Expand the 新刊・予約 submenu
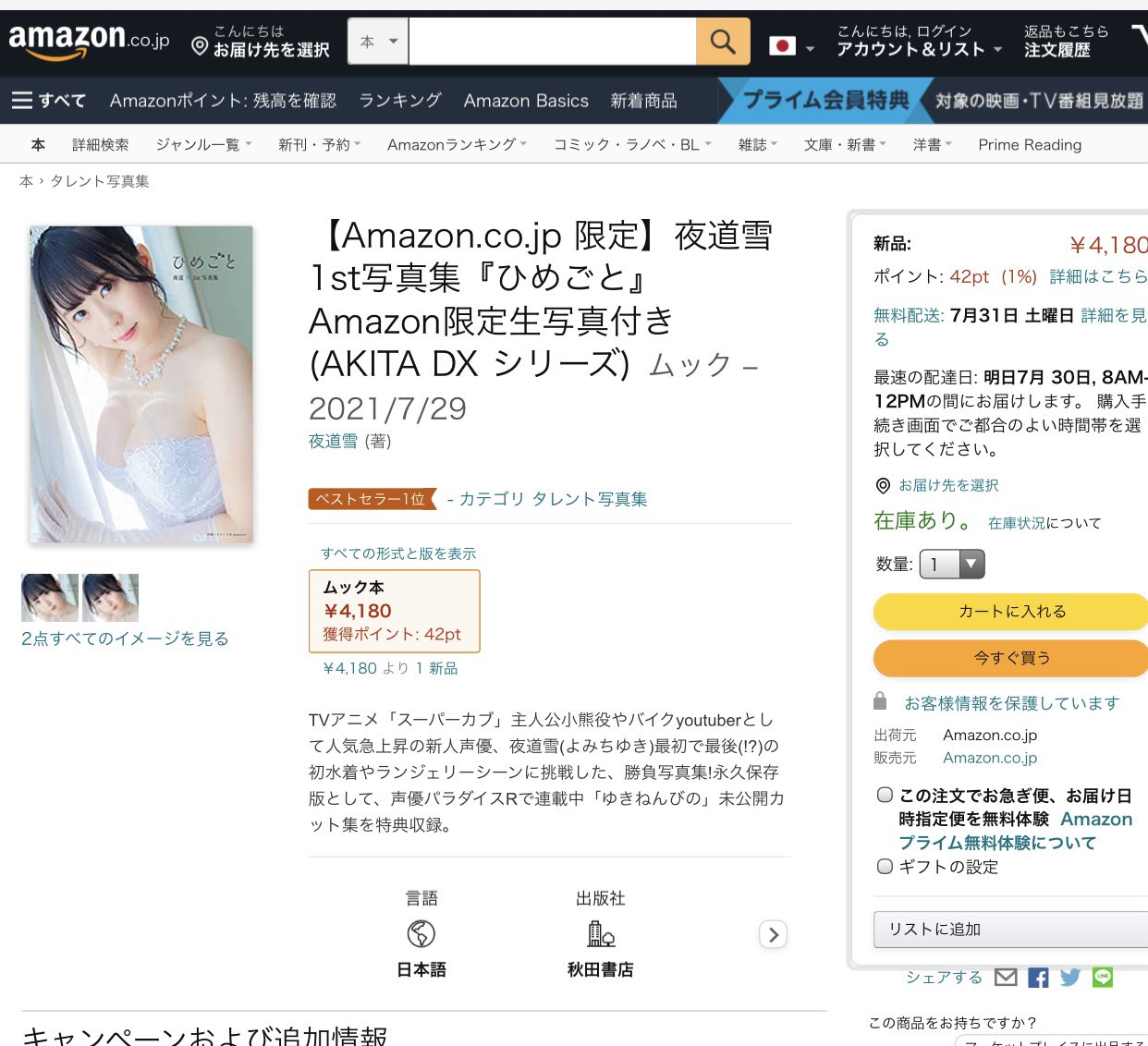This screenshot has width=1148, height=1046. 319,145
